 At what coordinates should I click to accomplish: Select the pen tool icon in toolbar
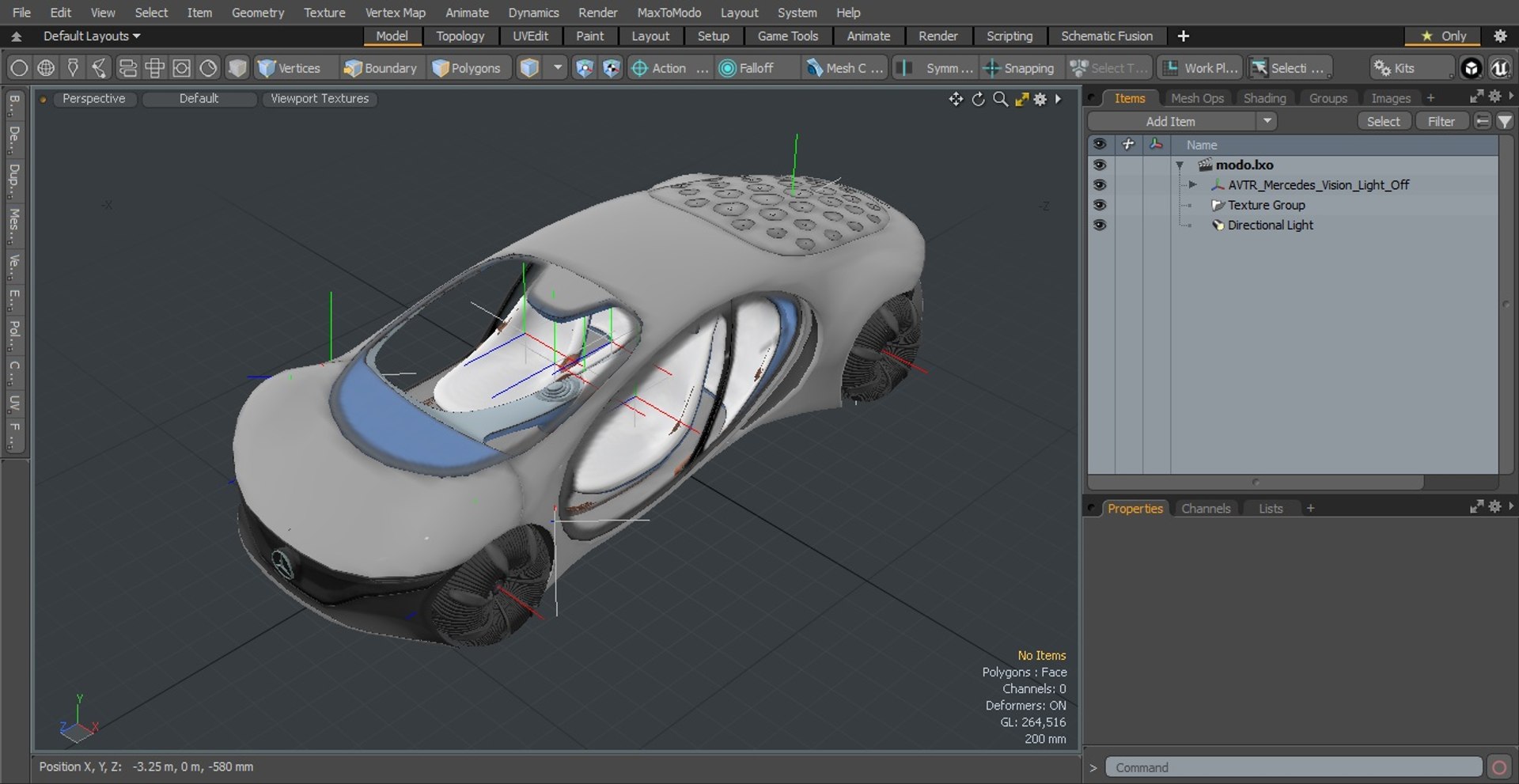tap(73, 68)
